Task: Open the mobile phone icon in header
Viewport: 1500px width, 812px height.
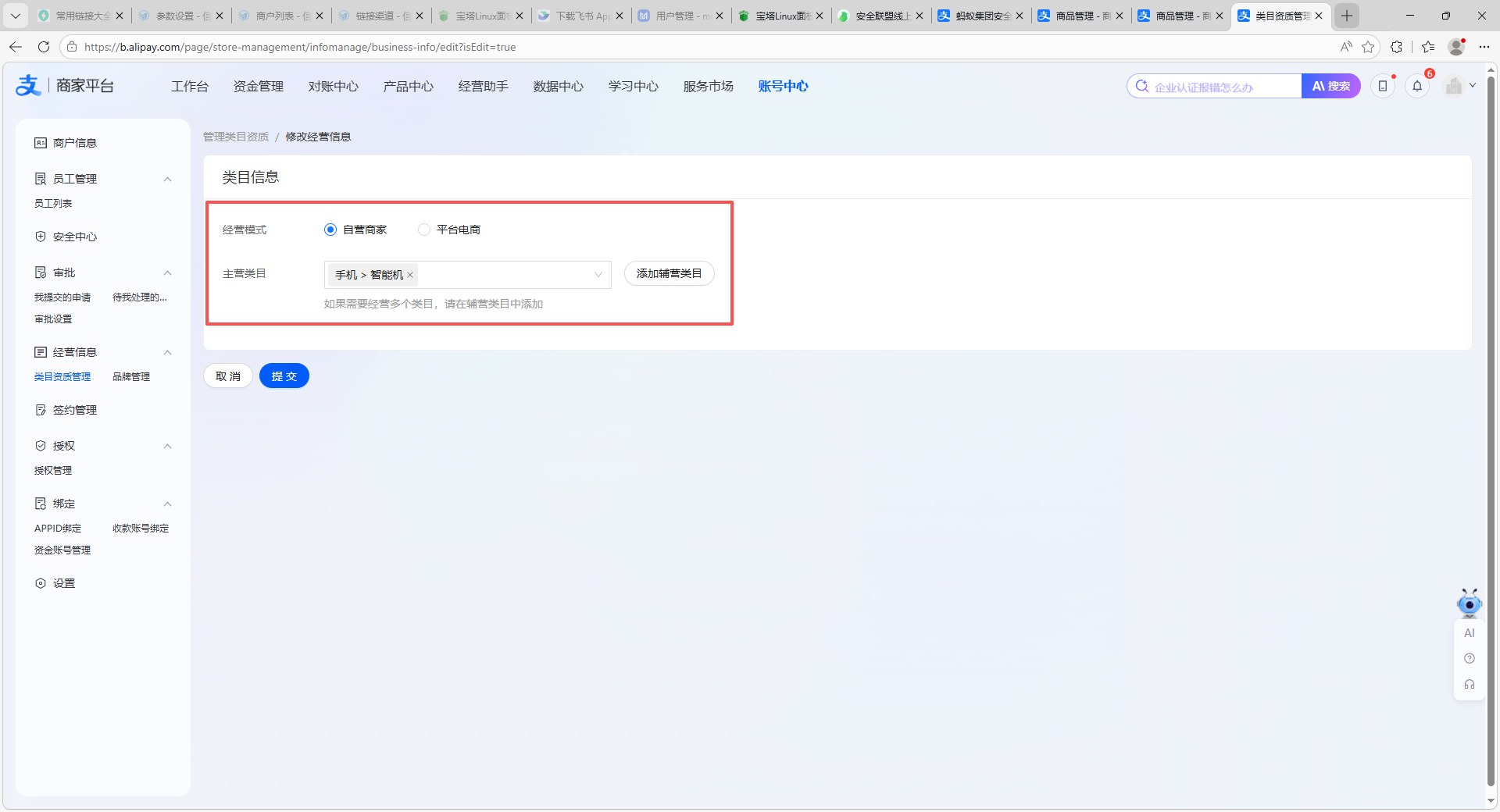Action: click(x=1383, y=86)
